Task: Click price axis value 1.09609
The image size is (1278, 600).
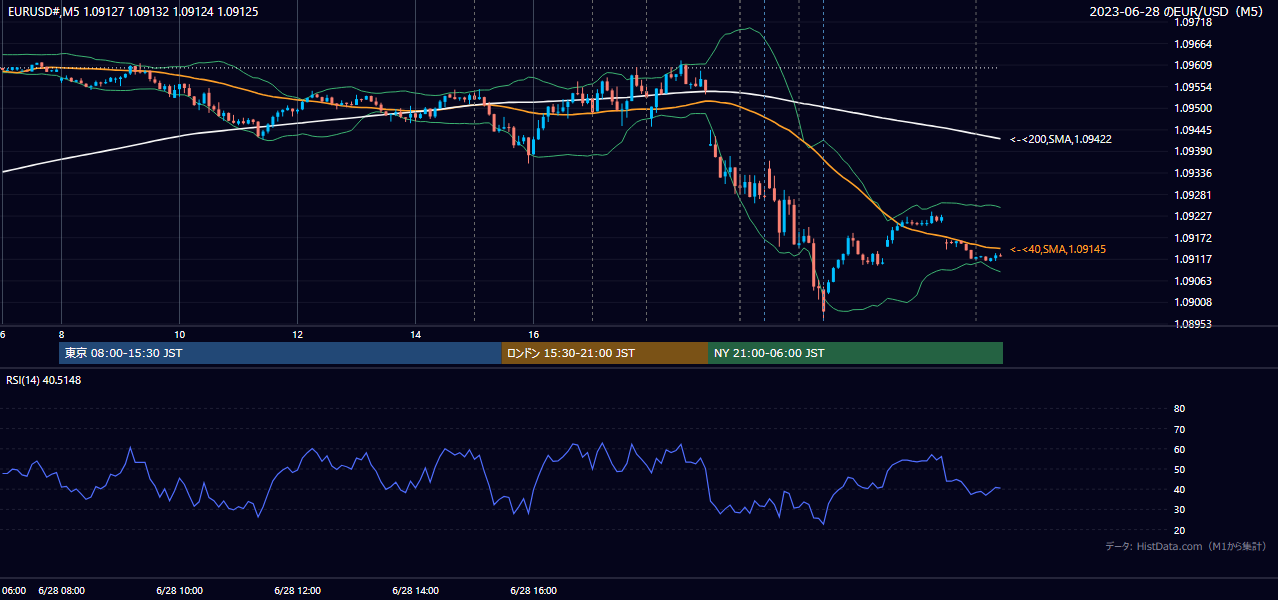Action: click(1193, 65)
